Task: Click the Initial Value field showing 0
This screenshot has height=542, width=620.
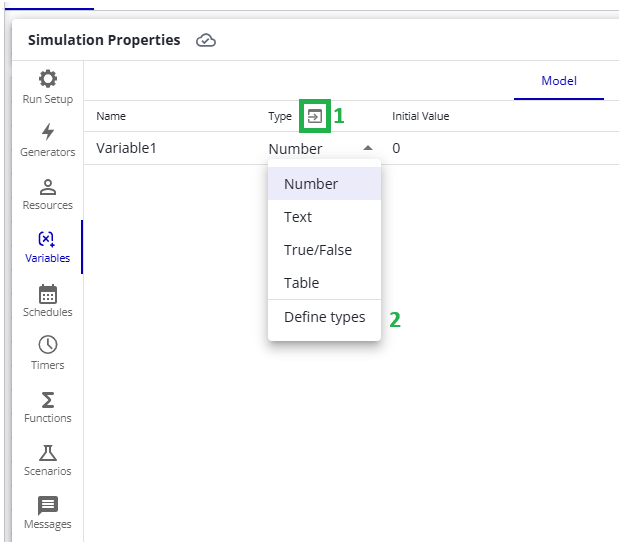Action: 396,148
